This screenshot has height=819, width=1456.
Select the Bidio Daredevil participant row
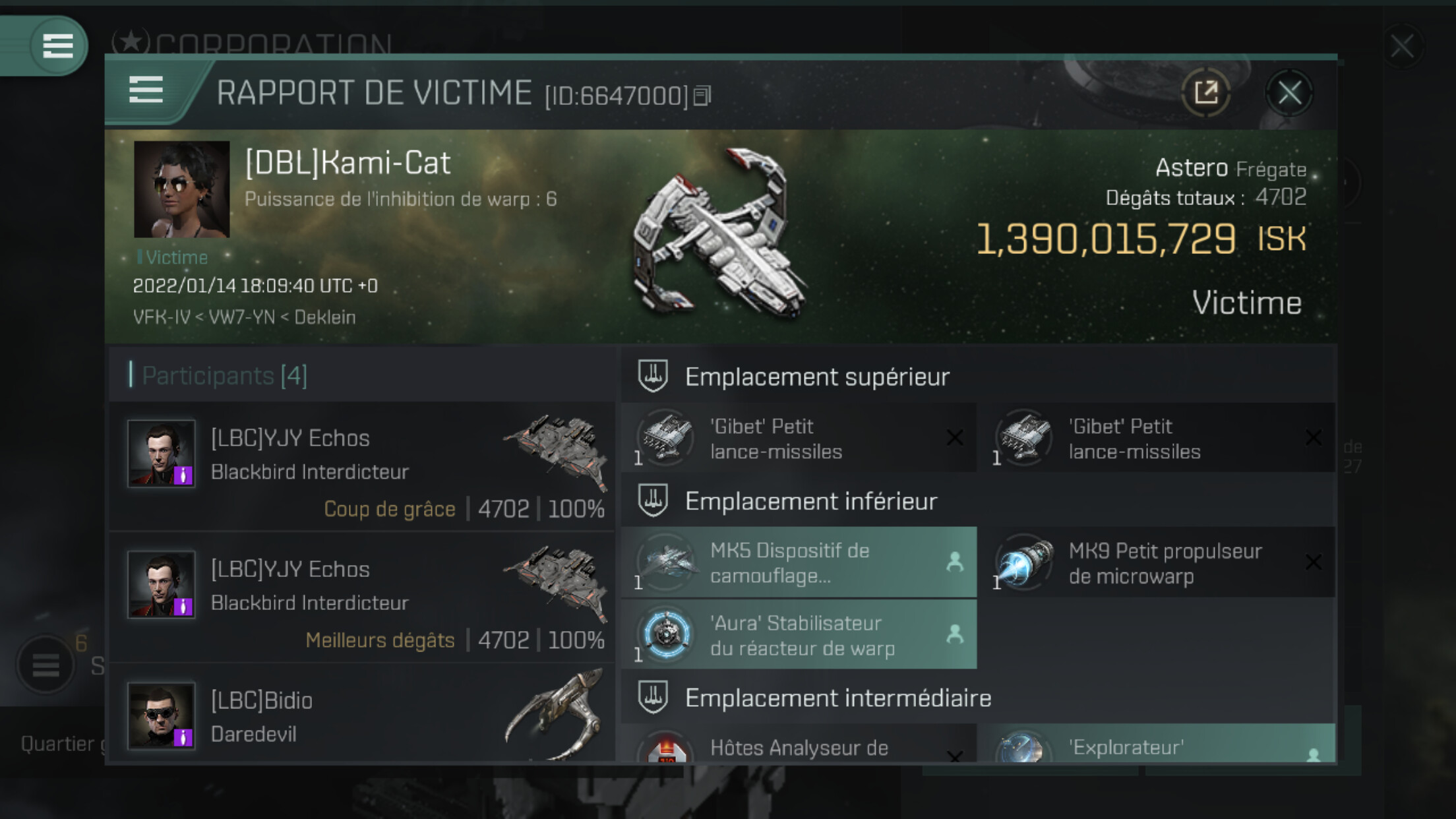363,715
